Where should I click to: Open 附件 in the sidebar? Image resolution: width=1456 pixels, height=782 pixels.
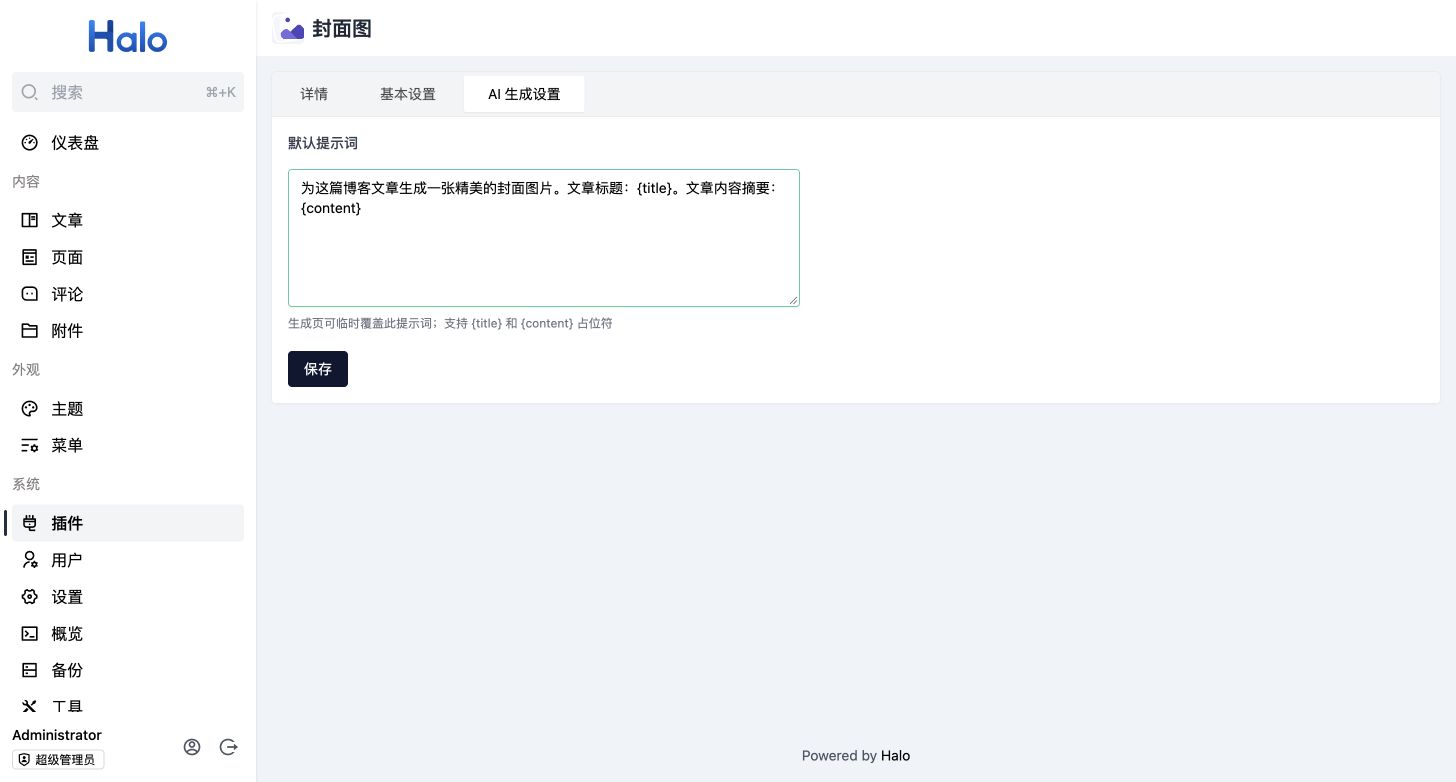pyautogui.click(x=128, y=331)
